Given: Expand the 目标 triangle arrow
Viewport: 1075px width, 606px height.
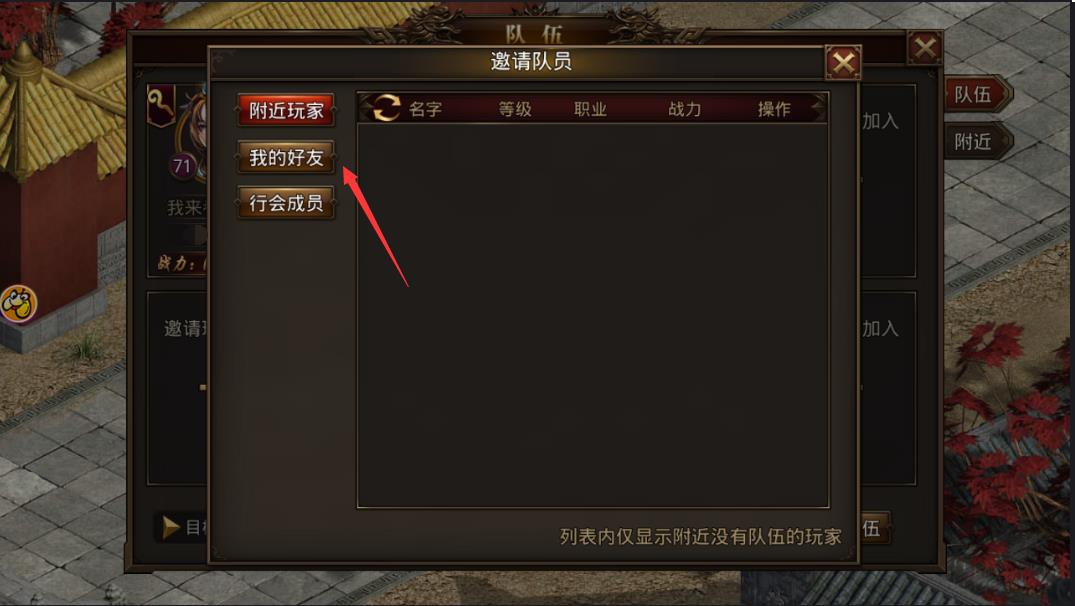Looking at the screenshot, I should pos(169,527).
